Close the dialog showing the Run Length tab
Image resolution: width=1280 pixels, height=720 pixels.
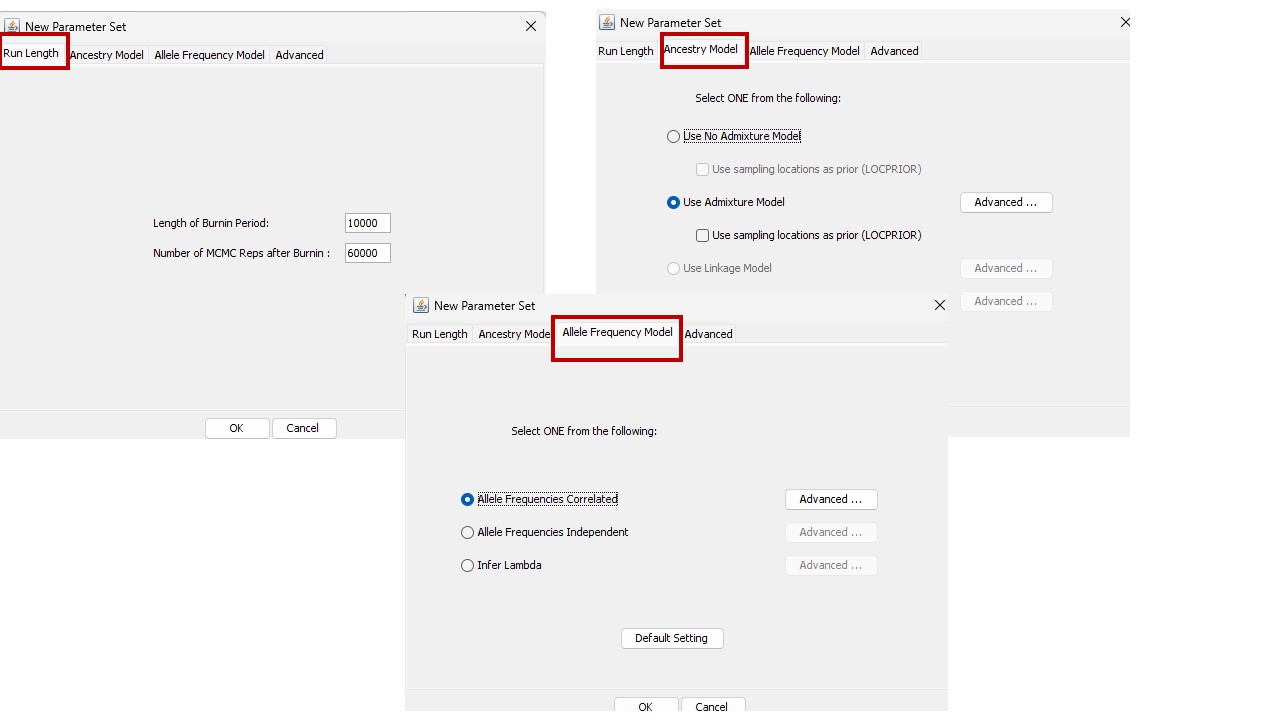531,26
